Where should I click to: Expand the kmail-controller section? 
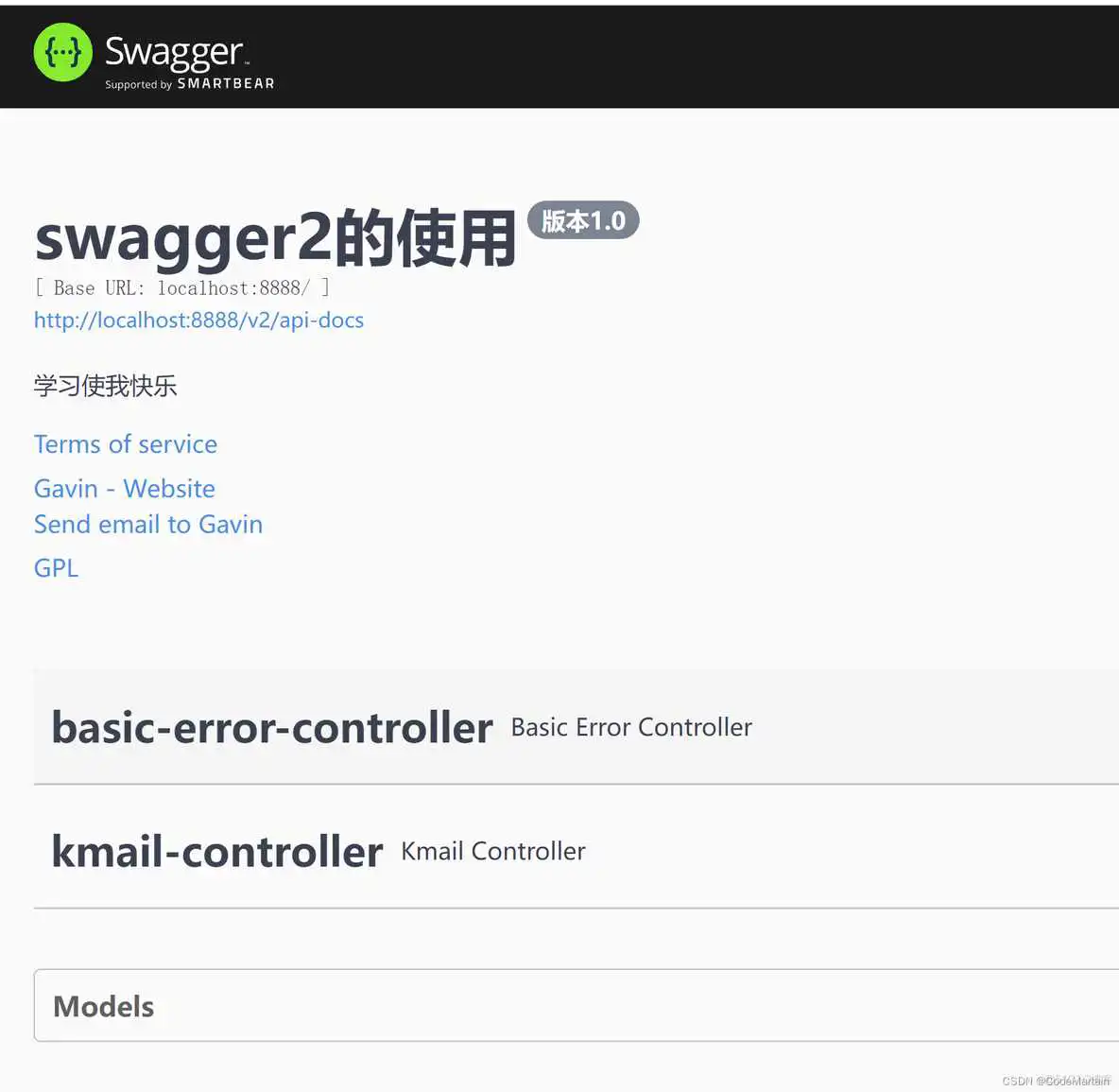576,851
